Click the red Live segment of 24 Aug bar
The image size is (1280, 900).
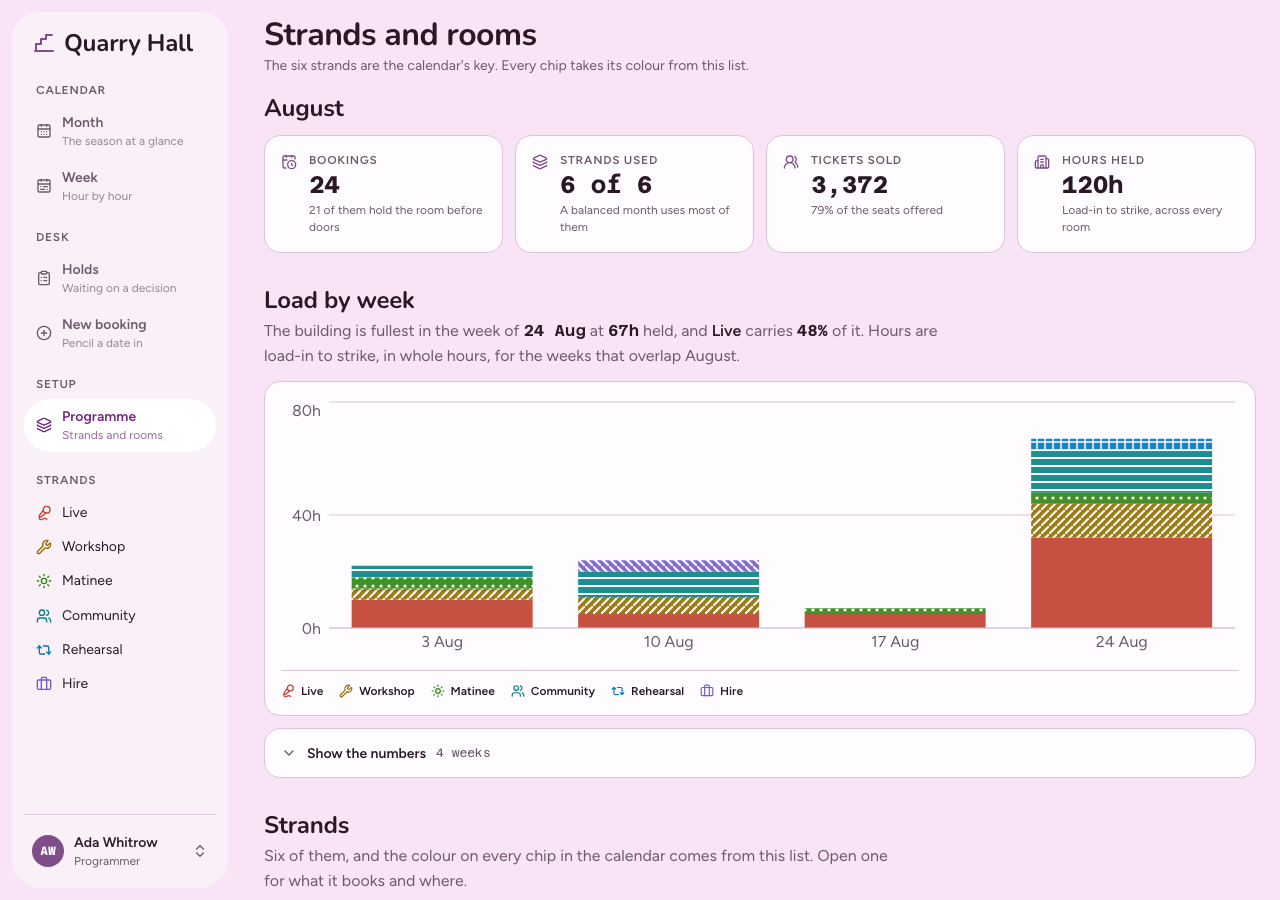(1121, 583)
